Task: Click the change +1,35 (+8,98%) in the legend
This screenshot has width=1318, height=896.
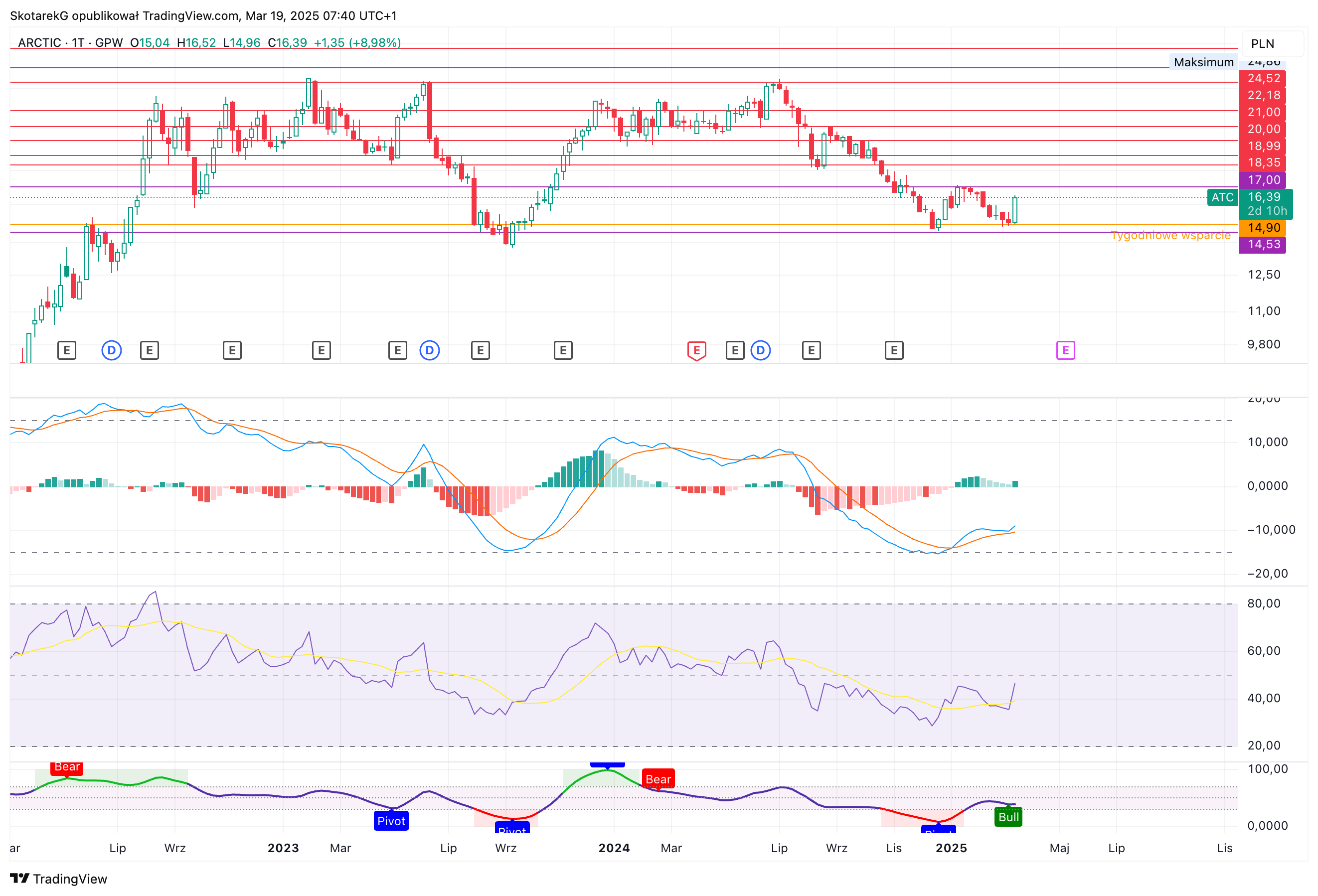Action: [357, 42]
